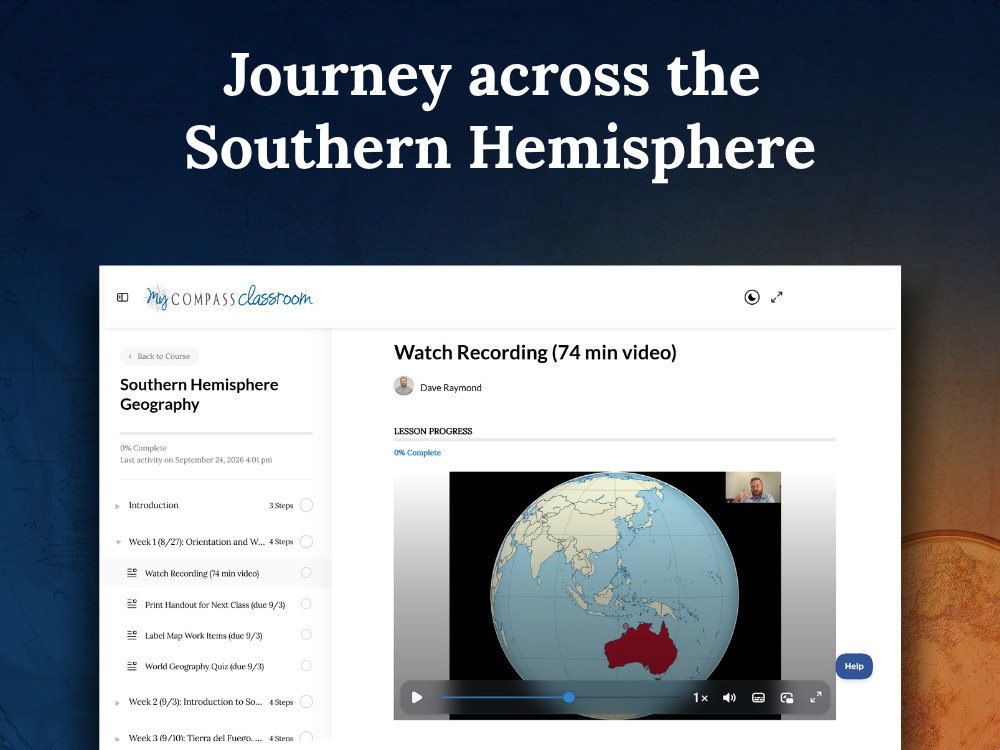Click the LESSON PROGRESS bar
Screen dimensions: 1000x750
click(x=615, y=439)
